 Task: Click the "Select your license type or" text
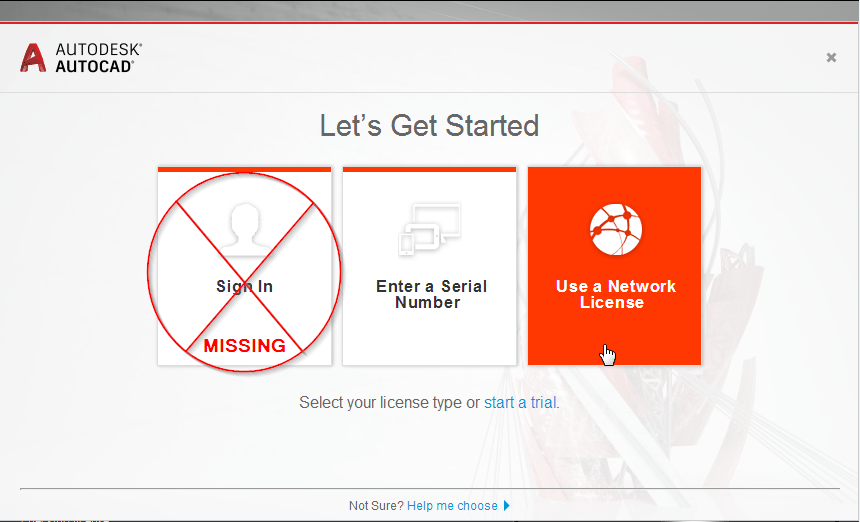point(389,402)
